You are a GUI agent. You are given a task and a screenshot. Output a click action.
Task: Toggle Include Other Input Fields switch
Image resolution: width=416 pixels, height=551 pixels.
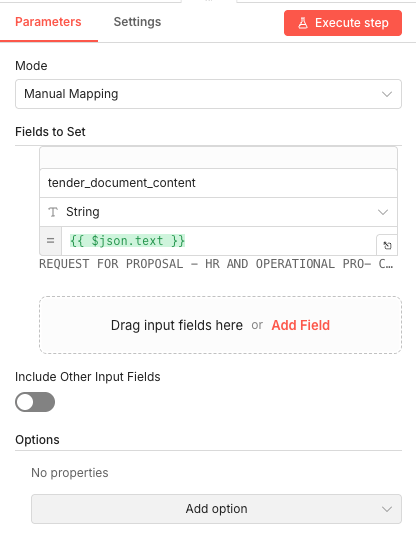point(35,402)
